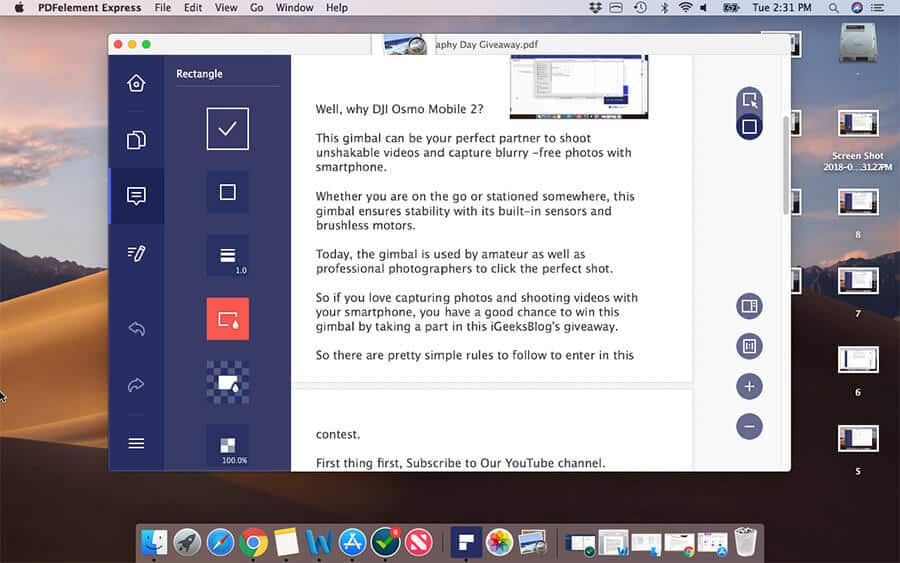The width and height of the screenshot is (900, 563).
Task: Open the Pages panel icon
Action: tap(136, 140)
